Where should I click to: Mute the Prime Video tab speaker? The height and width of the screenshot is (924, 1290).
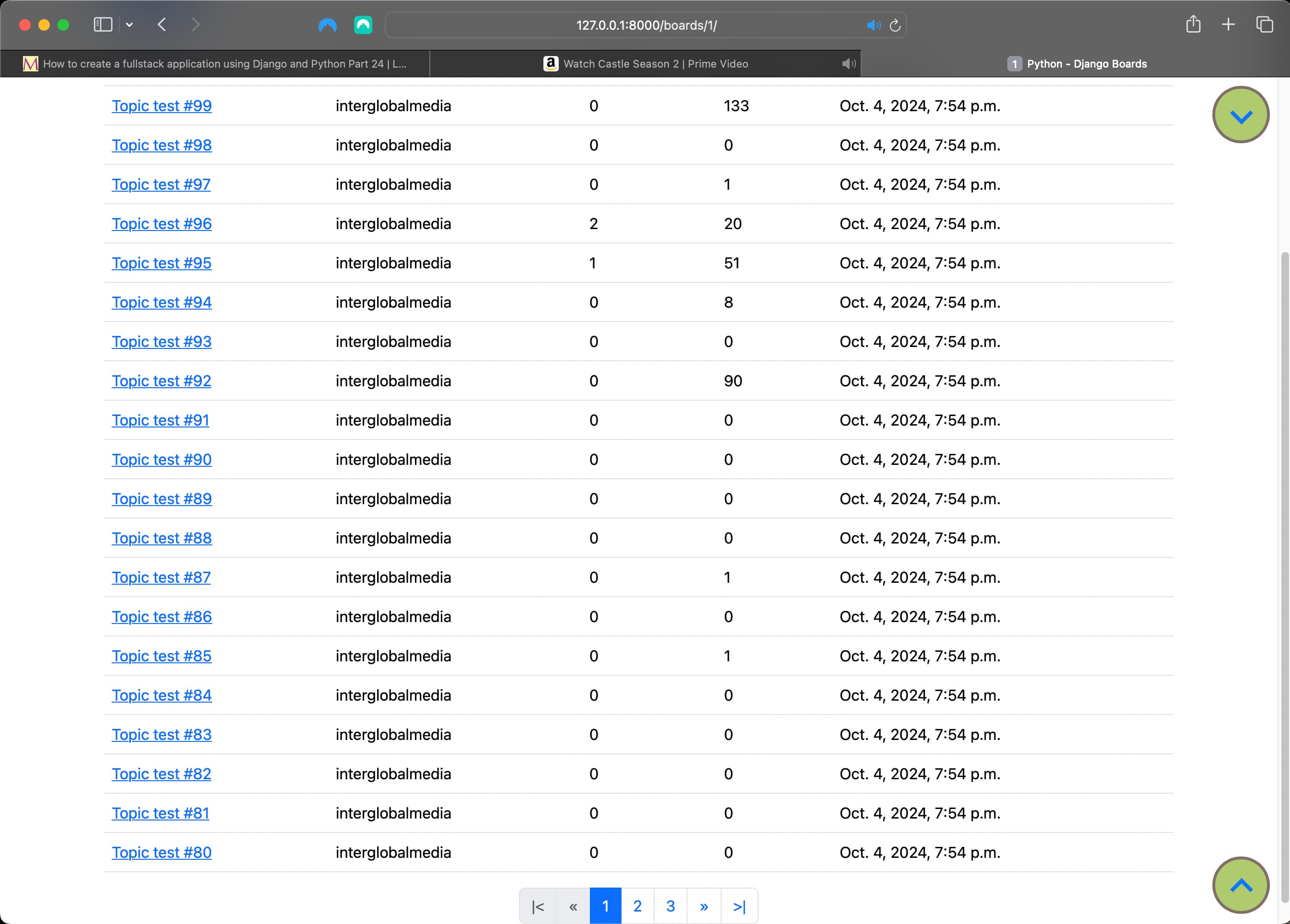click(849, 64)
